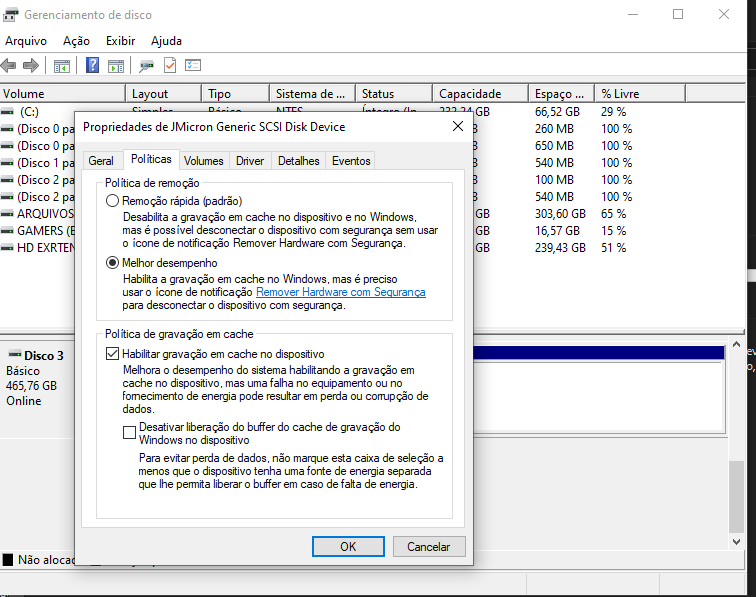Image resolution: width=756 pixels, height=597 pixels.
Task: Select the Políticas tab
Action: 151,159
